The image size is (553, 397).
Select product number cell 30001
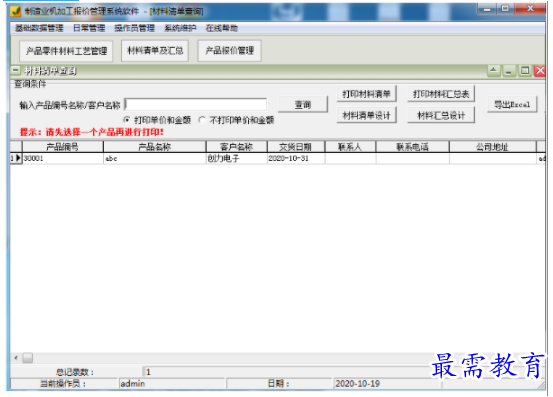point(63,158)
